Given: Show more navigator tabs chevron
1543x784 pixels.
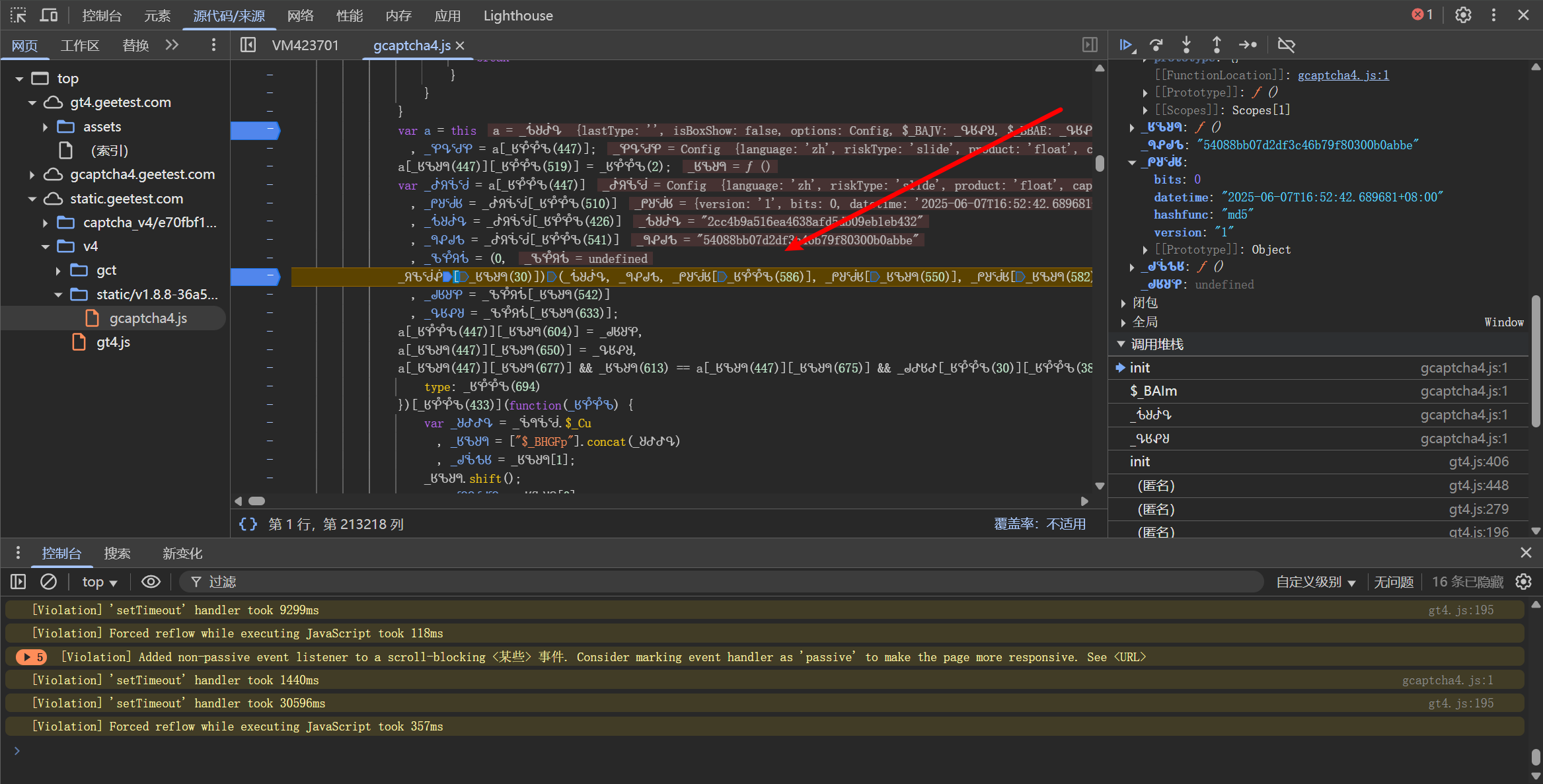Looking at the screenshot, I should 172,45.
